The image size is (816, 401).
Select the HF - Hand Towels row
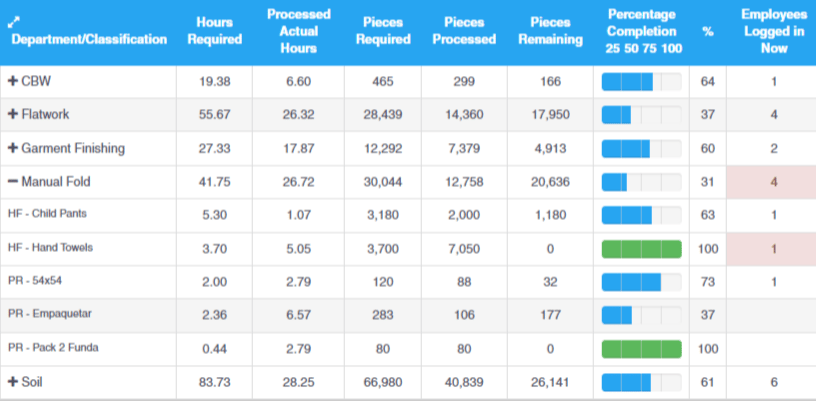click(60, 248)
